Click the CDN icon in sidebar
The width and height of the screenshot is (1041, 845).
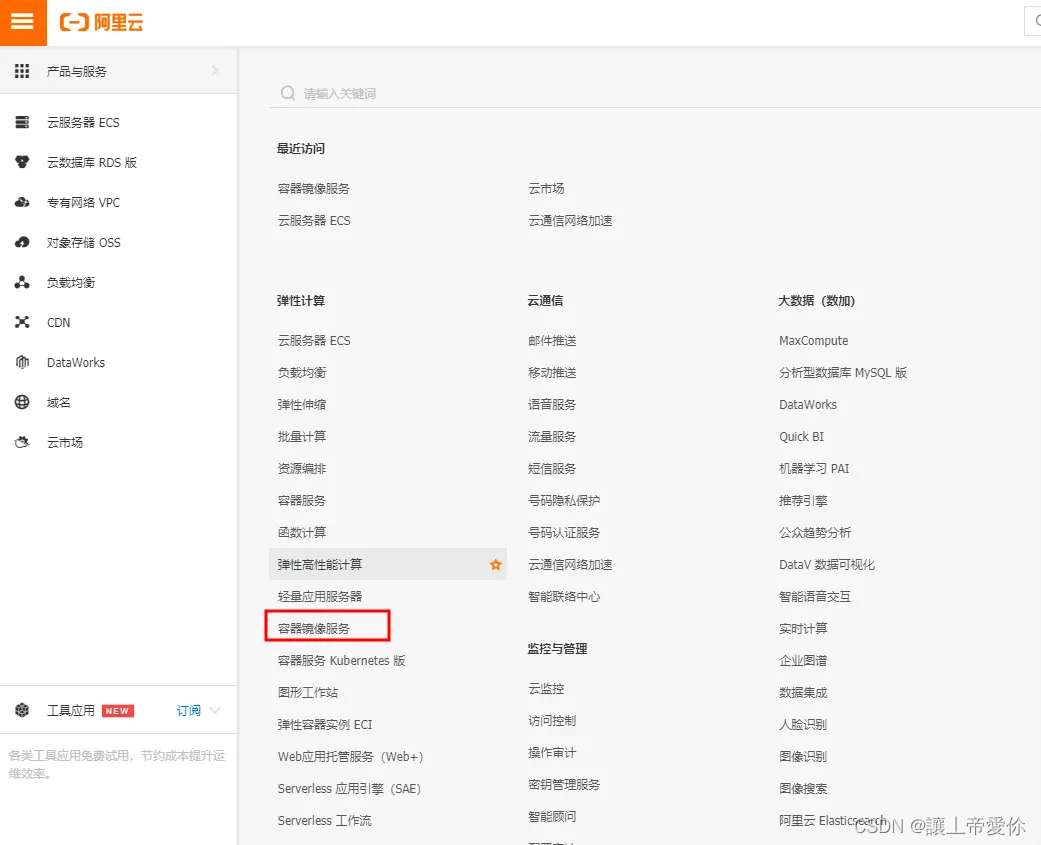22,322
